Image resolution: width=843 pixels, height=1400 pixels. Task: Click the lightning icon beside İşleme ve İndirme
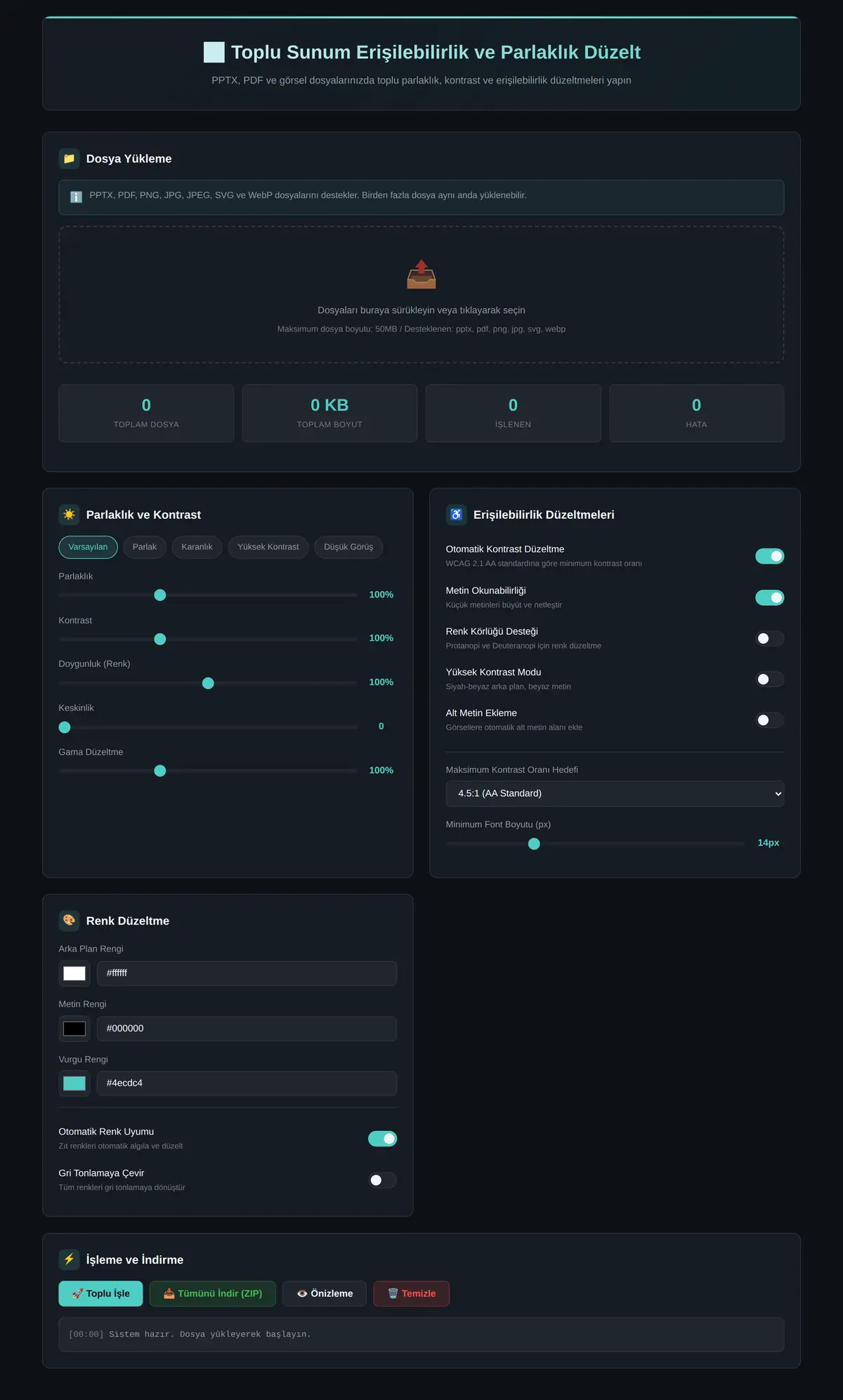[x=69, y=1260]
